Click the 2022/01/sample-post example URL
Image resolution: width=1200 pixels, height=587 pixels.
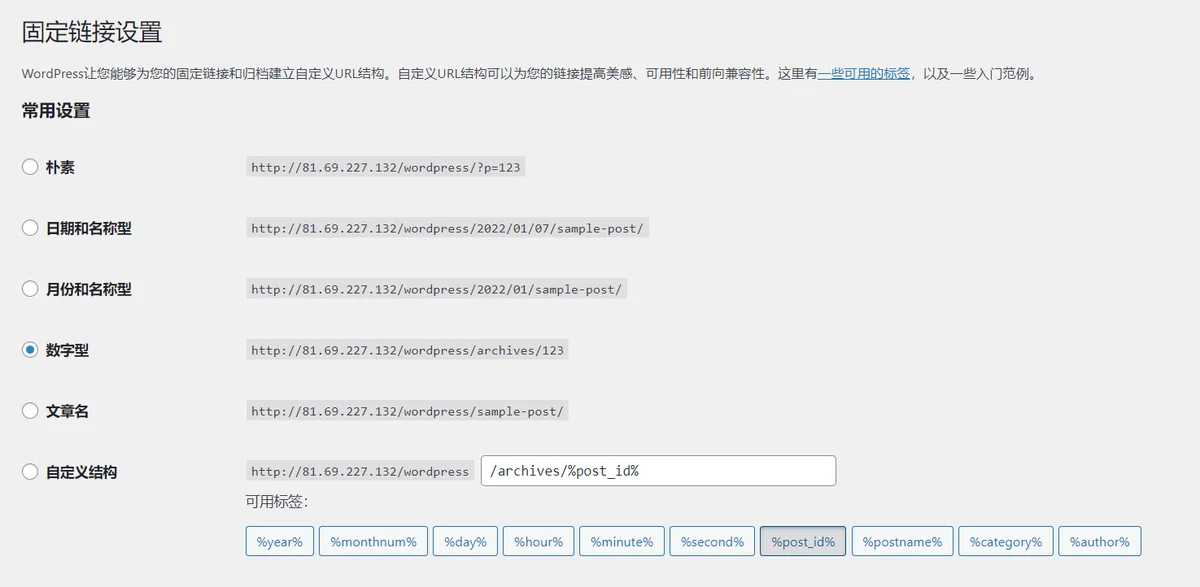coord(437,289)
